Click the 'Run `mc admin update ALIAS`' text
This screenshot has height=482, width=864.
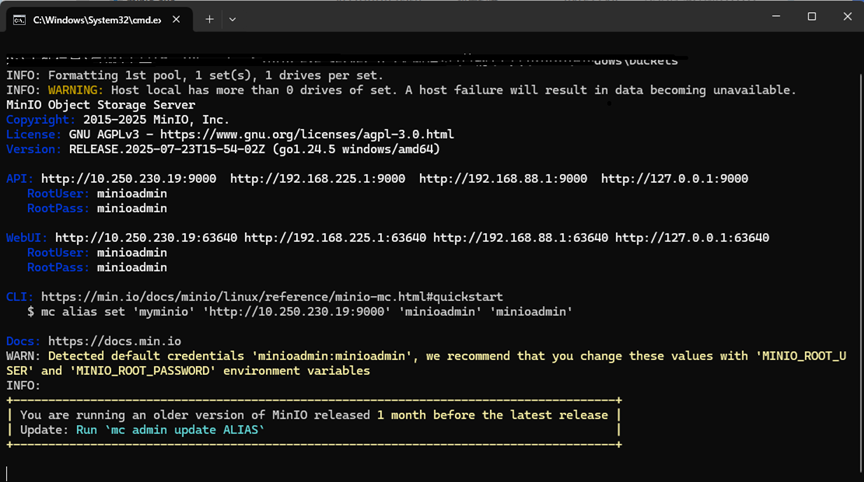(x=170, y=430)
